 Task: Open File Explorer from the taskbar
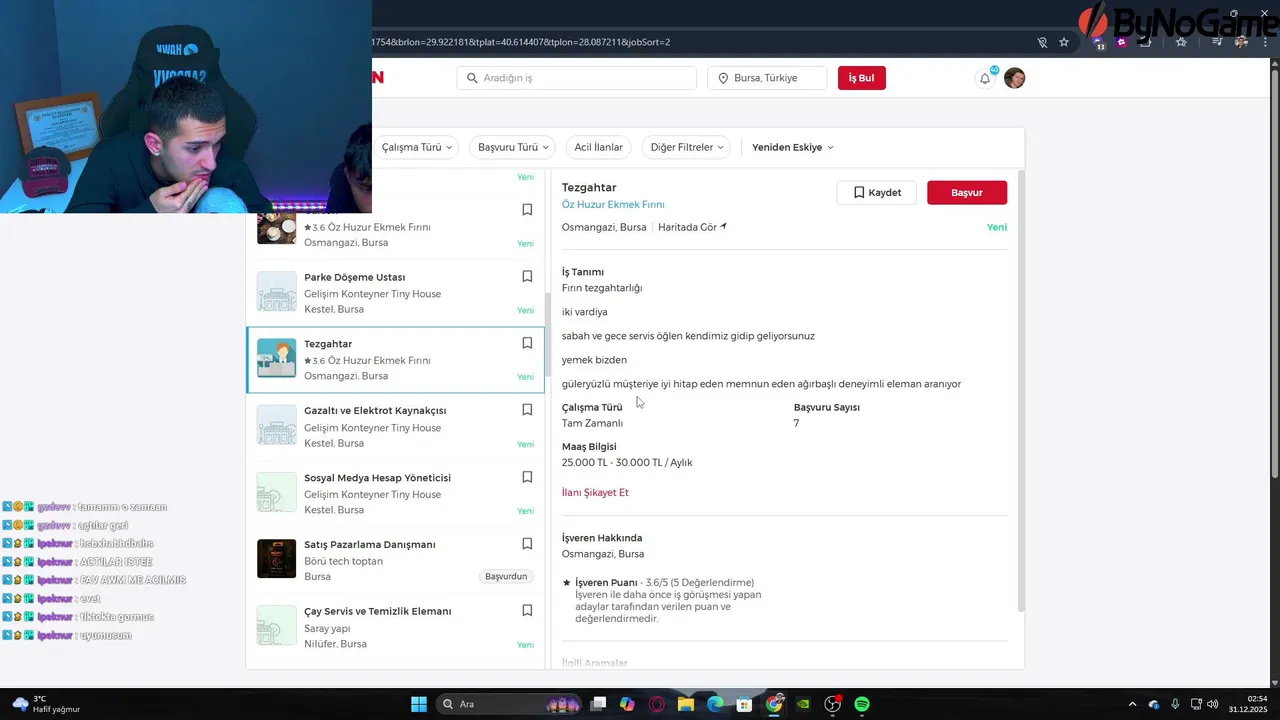click(x=686, y=704)
